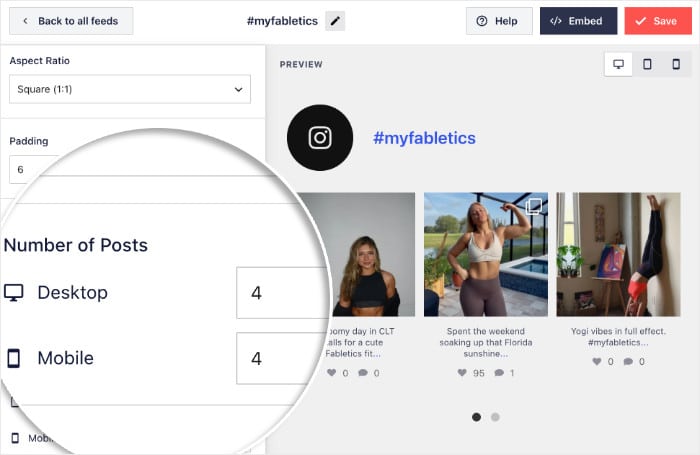Image resolution: width=700 pixels, height=455 pixels.
Task: Select the first carousel pagination dot
Action: point(476,417)
